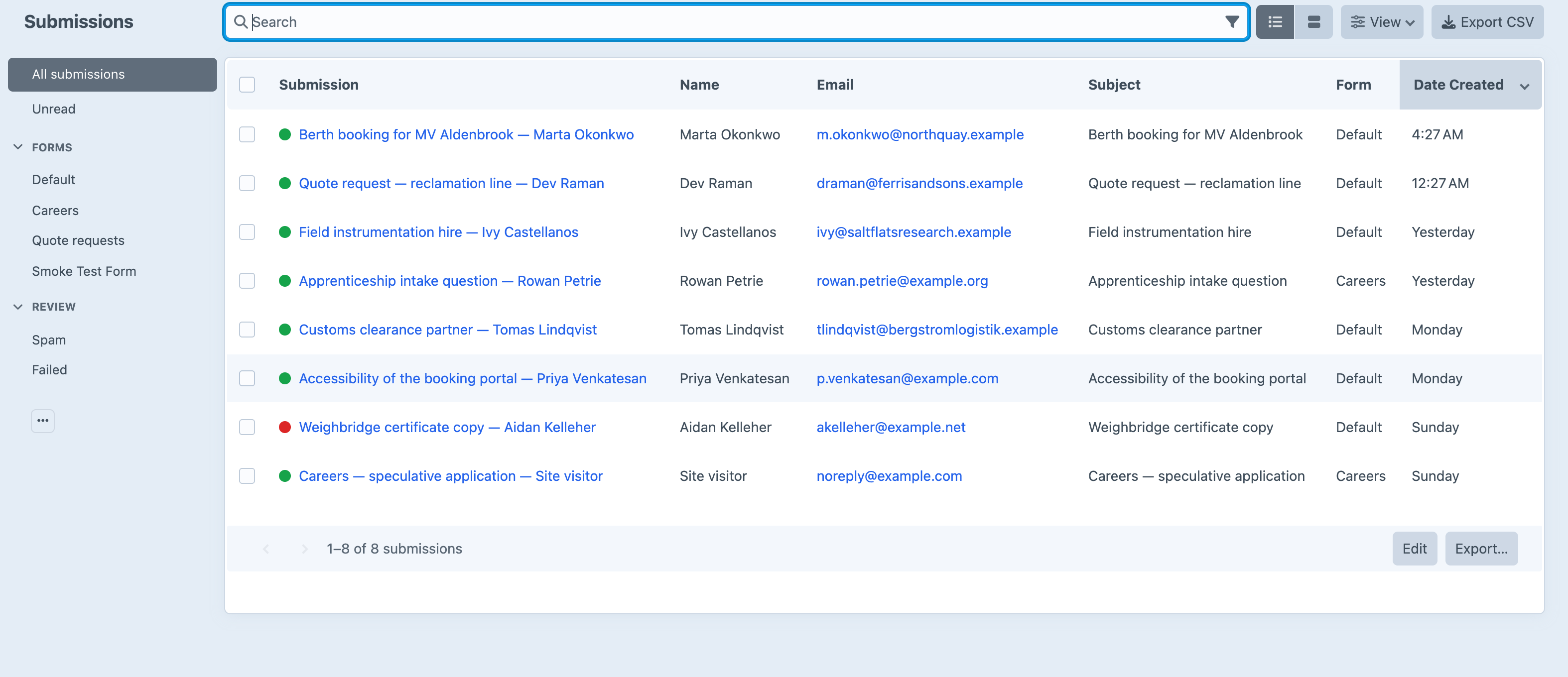Open Careers speculative application submission link
Image resolution: width=1568 pixels, height=677 pixels.
[450, 476]
